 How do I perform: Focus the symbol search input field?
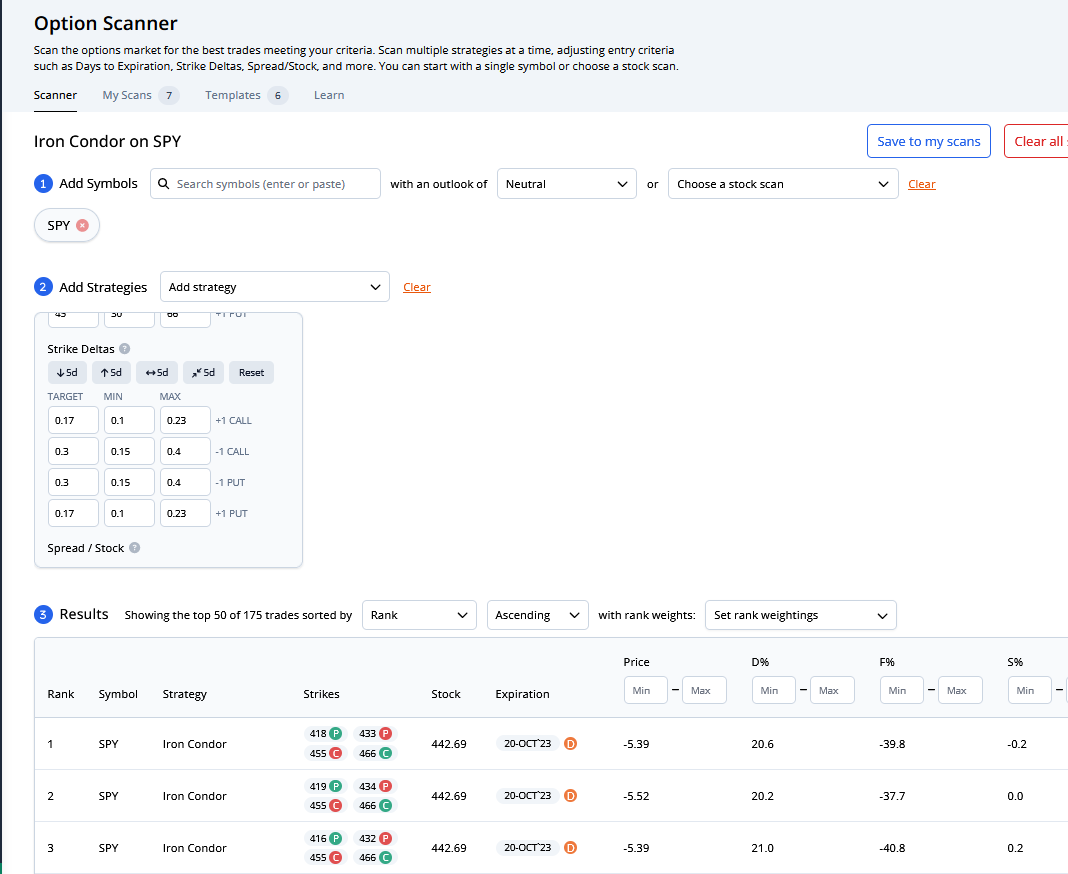click(272, 184)
